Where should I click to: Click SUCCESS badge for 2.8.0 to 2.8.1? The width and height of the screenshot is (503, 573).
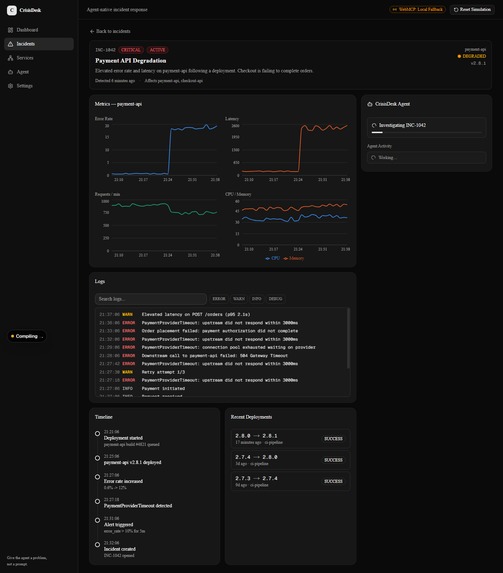333,439
